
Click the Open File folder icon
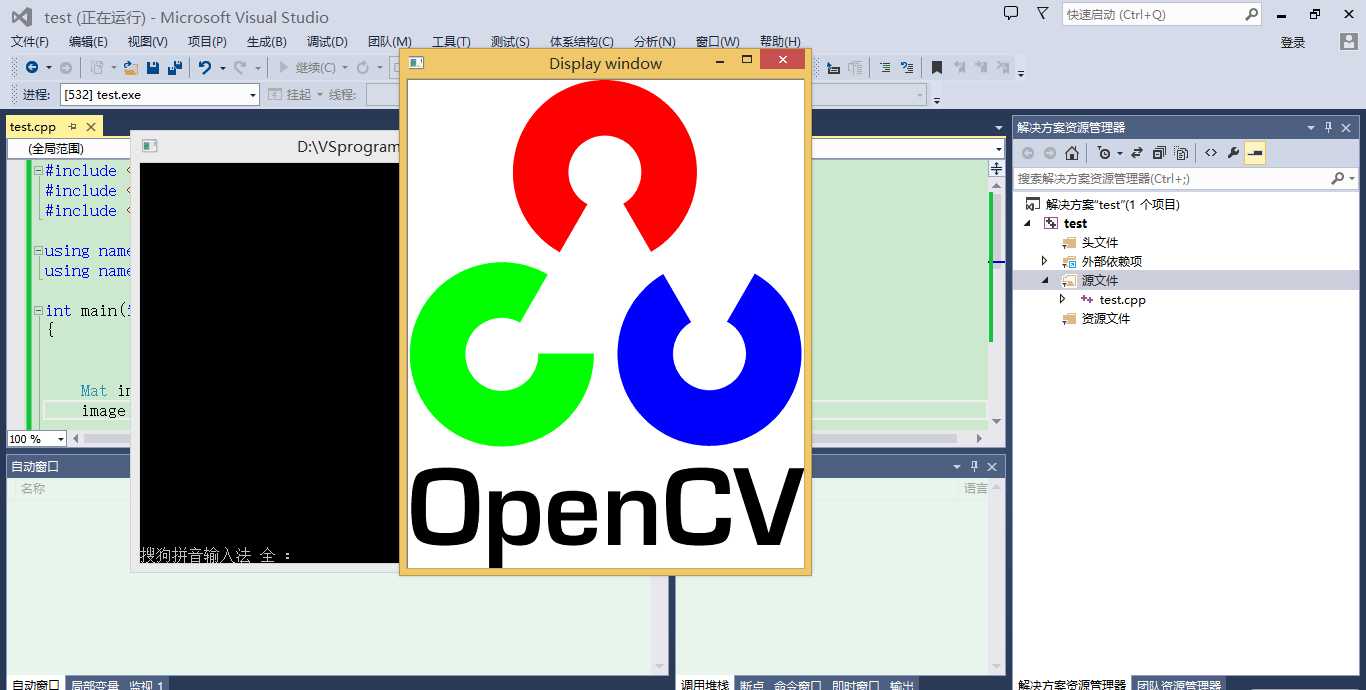coord(131,67)
